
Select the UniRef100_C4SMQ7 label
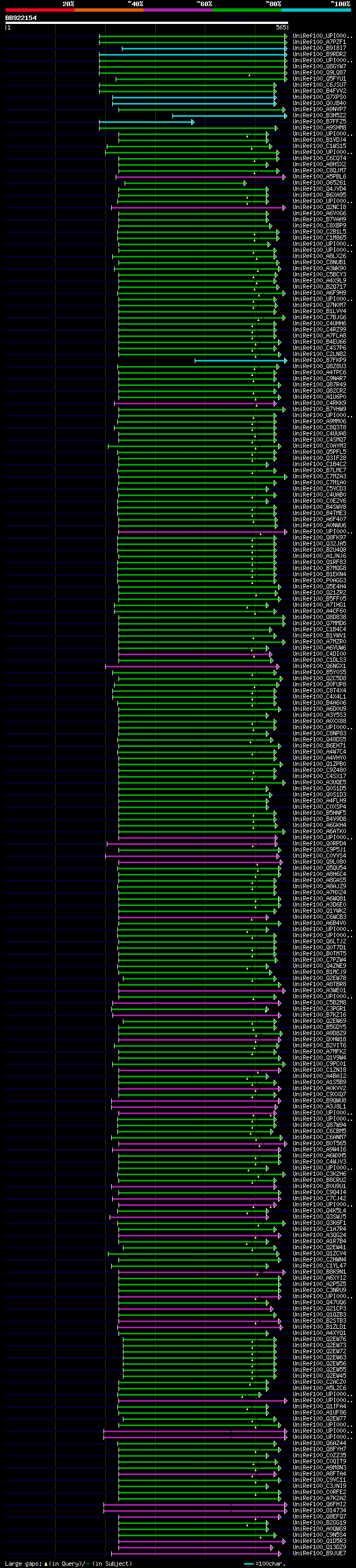click(x=319, y=439)
